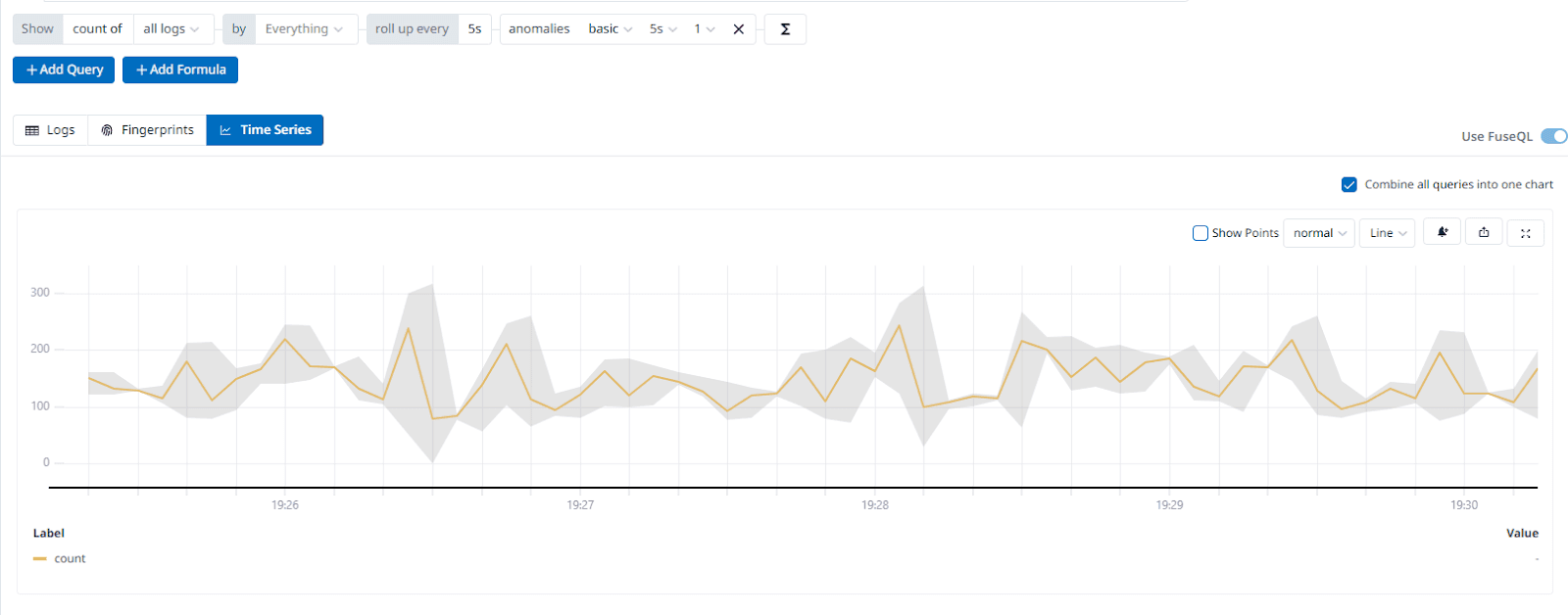Expand the chart to fullscreen
This screenshot has width=1568, height=615.
tap(1526, 233)
